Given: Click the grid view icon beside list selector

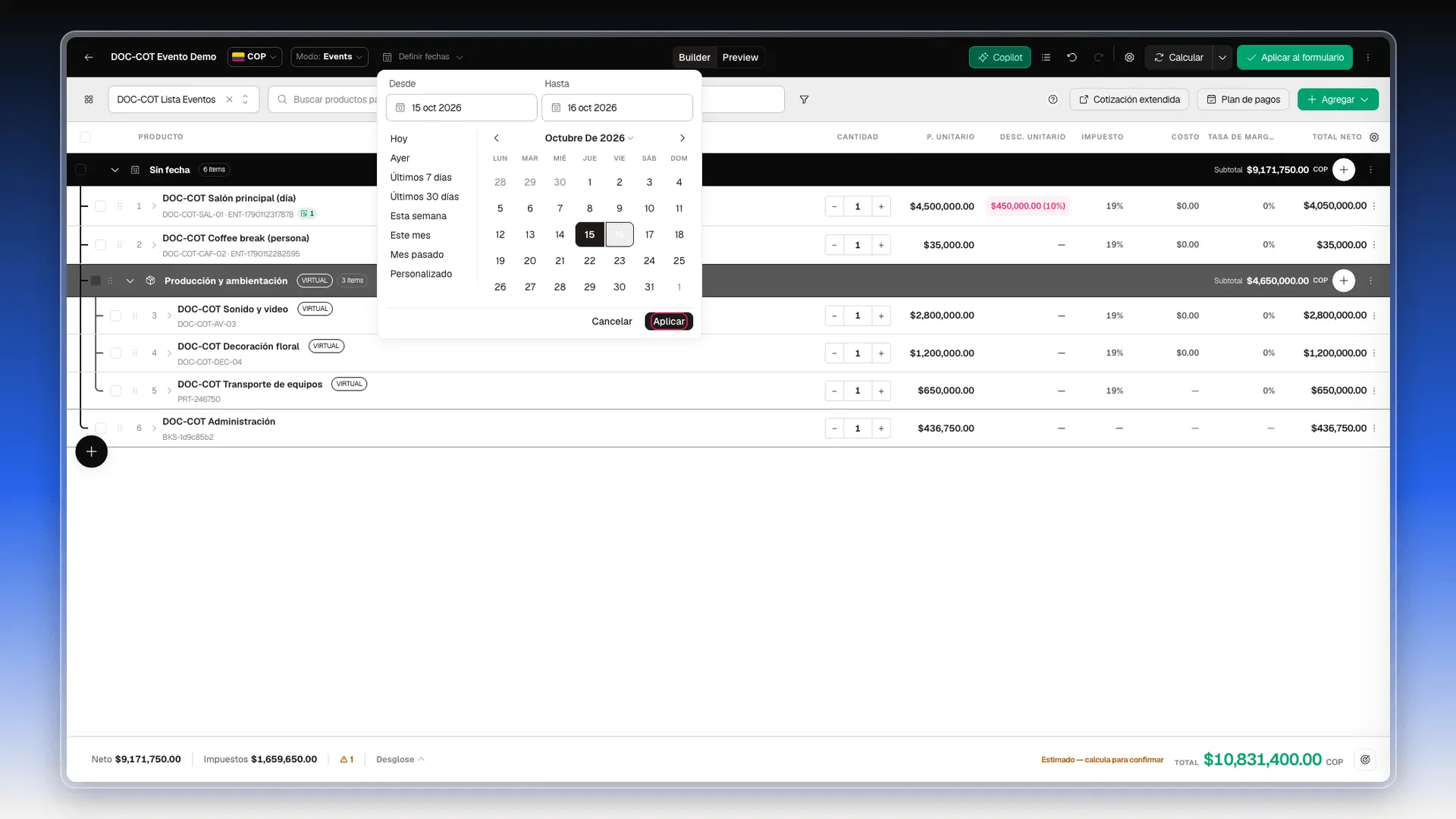Looking at the screenshot, I should [x=89, y=99].
